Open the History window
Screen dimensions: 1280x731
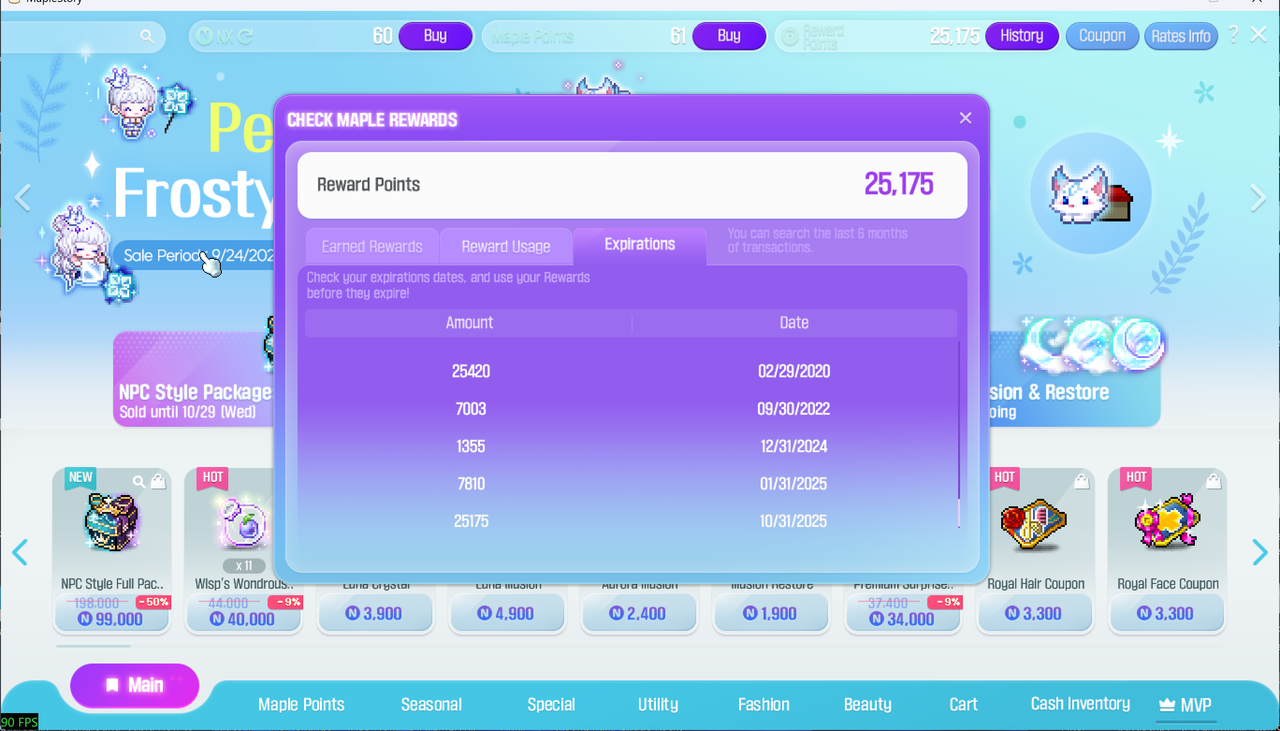pyautogui.click(x=1021, y=36)
